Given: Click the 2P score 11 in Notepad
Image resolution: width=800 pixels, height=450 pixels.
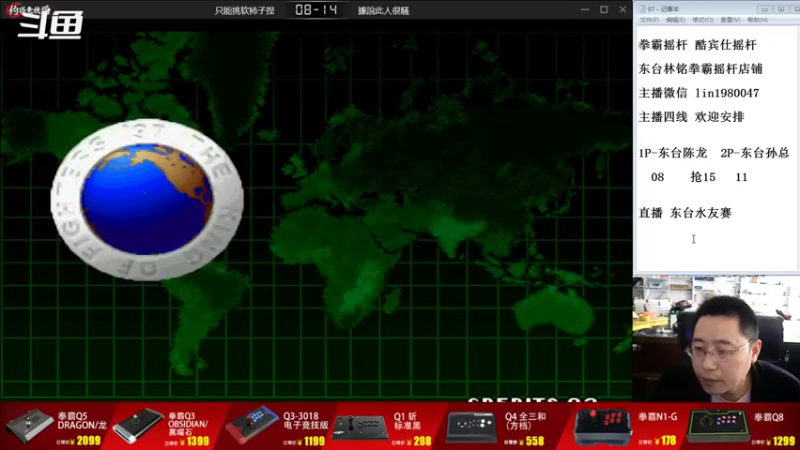Looking at the screenshot, I should 741,177.
